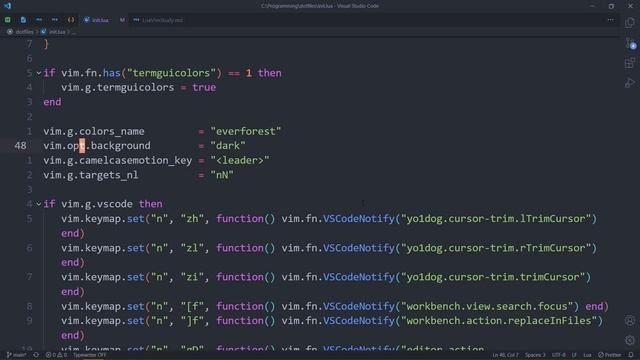Screen dimensions: 640x360
Task: Open the editor More Actions ellipsis menu
Action: pos(610,20)
